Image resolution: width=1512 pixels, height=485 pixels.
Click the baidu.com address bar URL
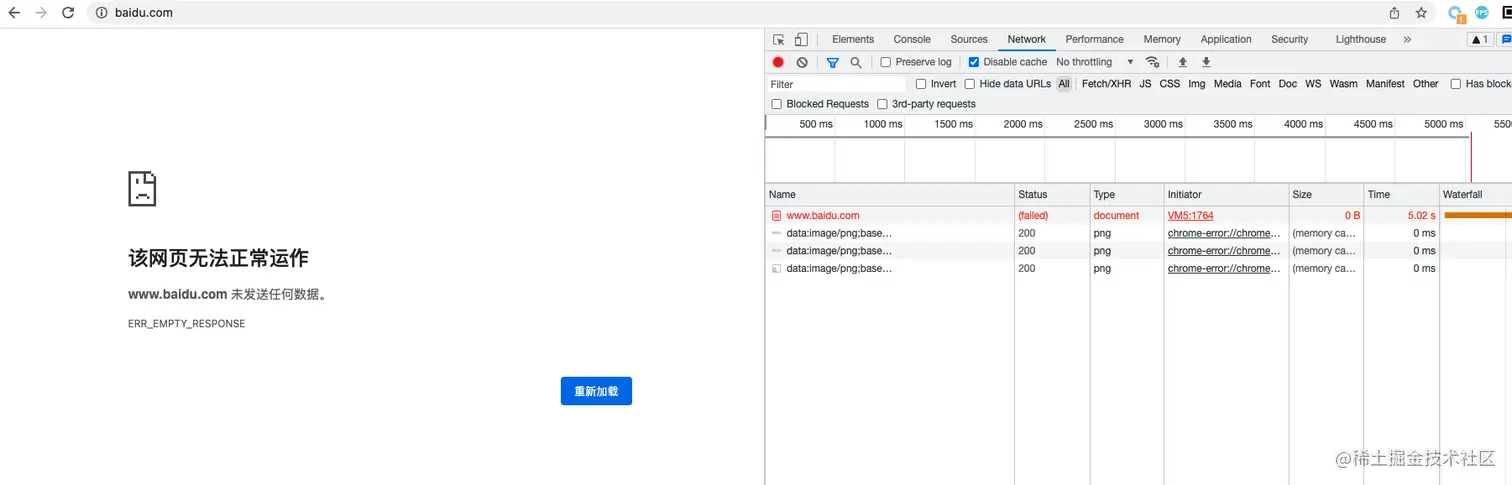[x=142, y=13]
